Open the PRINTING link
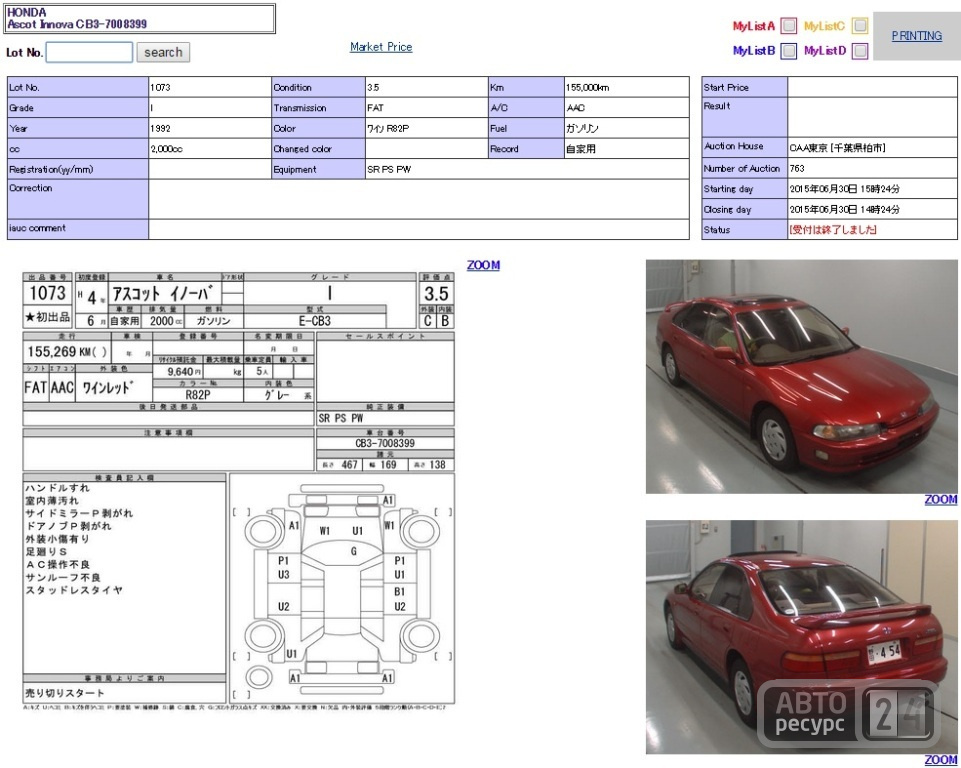The height and width of the screenshot is (768, 961). (916, 36)
